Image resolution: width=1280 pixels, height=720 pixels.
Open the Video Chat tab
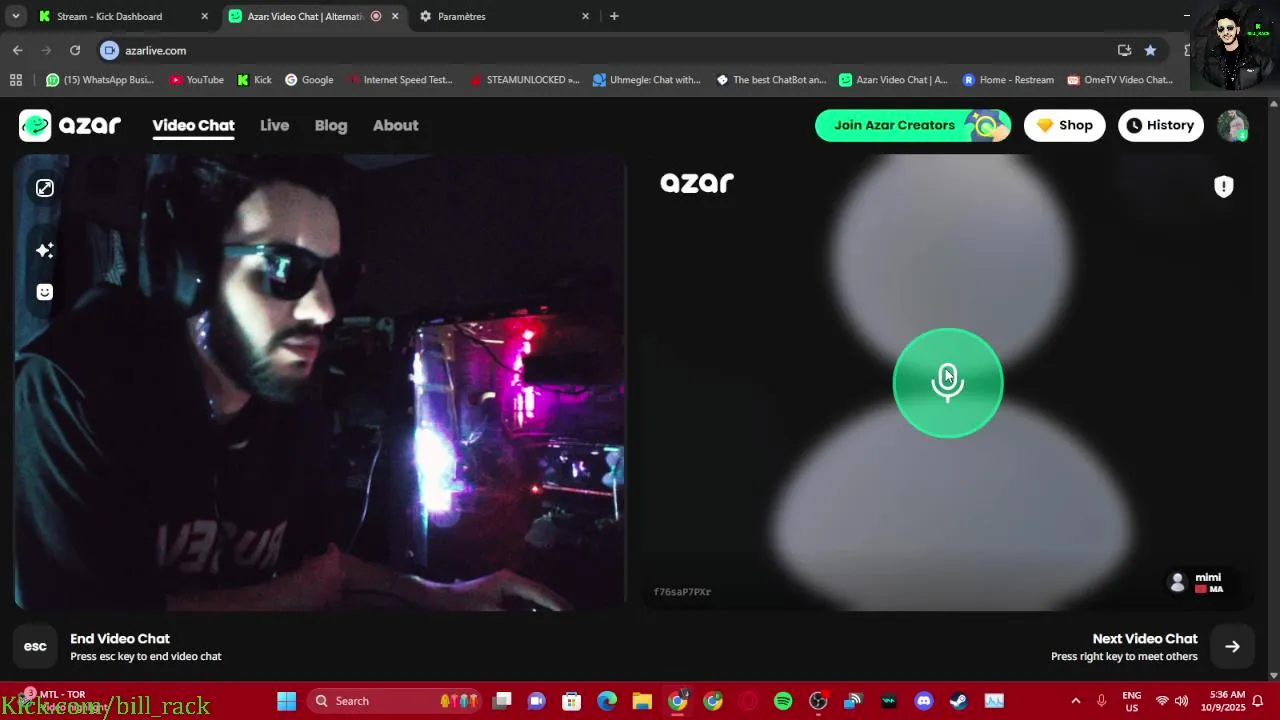pos(193,125)
